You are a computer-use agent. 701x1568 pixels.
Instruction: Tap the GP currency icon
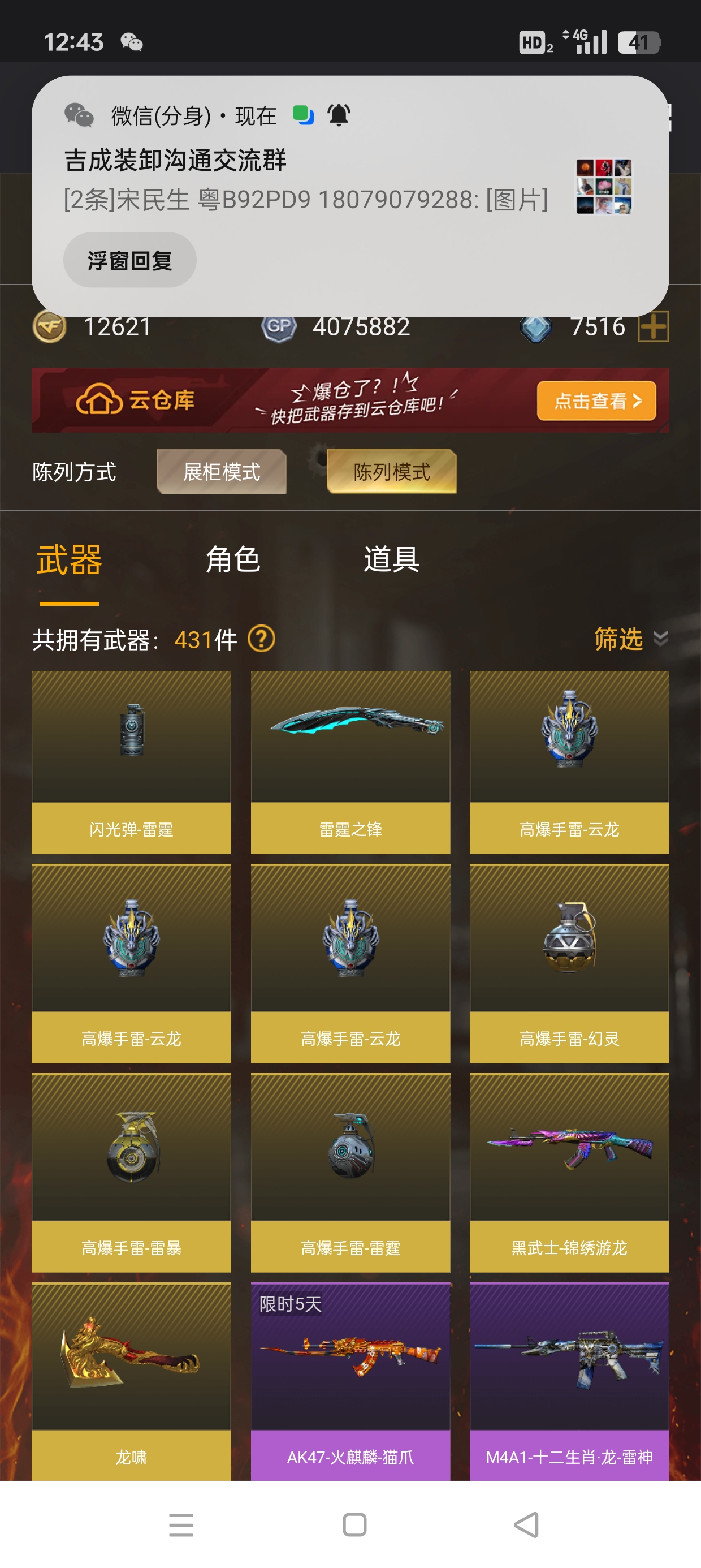pos(279,328)
